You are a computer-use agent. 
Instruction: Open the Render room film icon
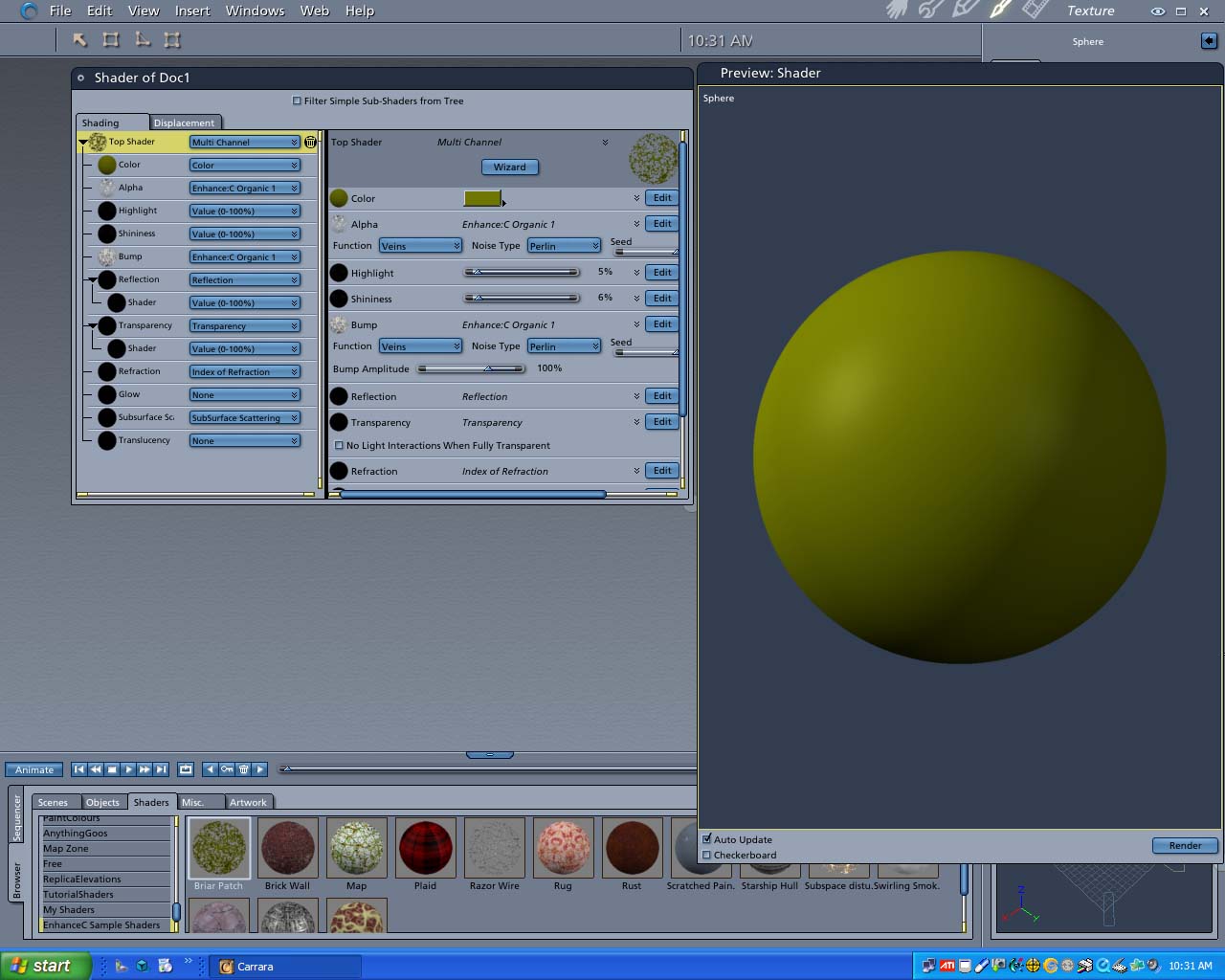click(1035, 11)
